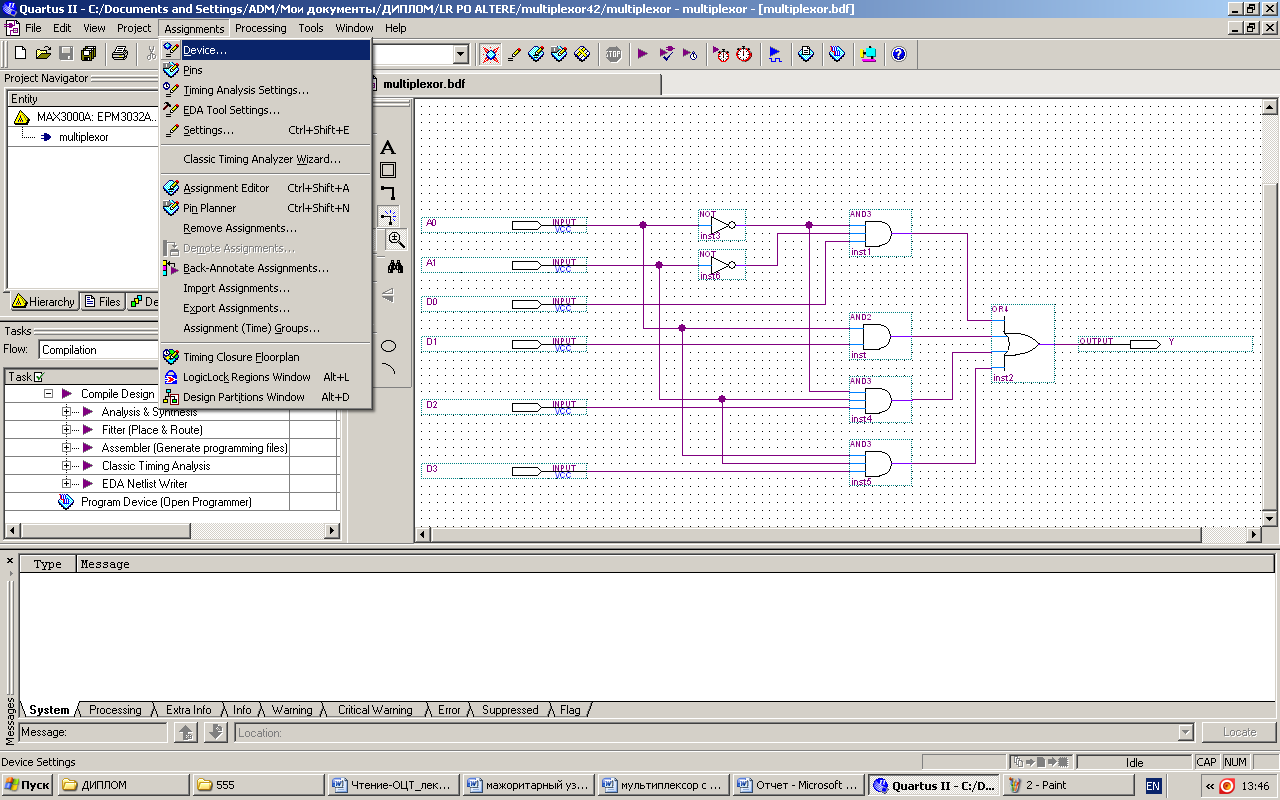
Task: Select the Oval drawing tool
Action: click(388, 346)
